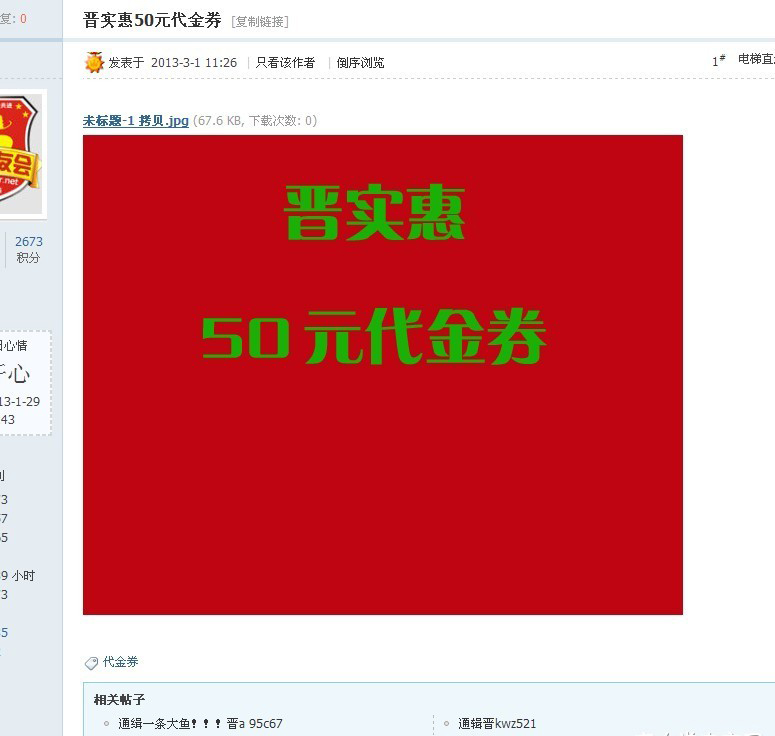
Task: Open the 未标题-1 拷贝.jpg attachment link
Action: [x=135, y=121]
